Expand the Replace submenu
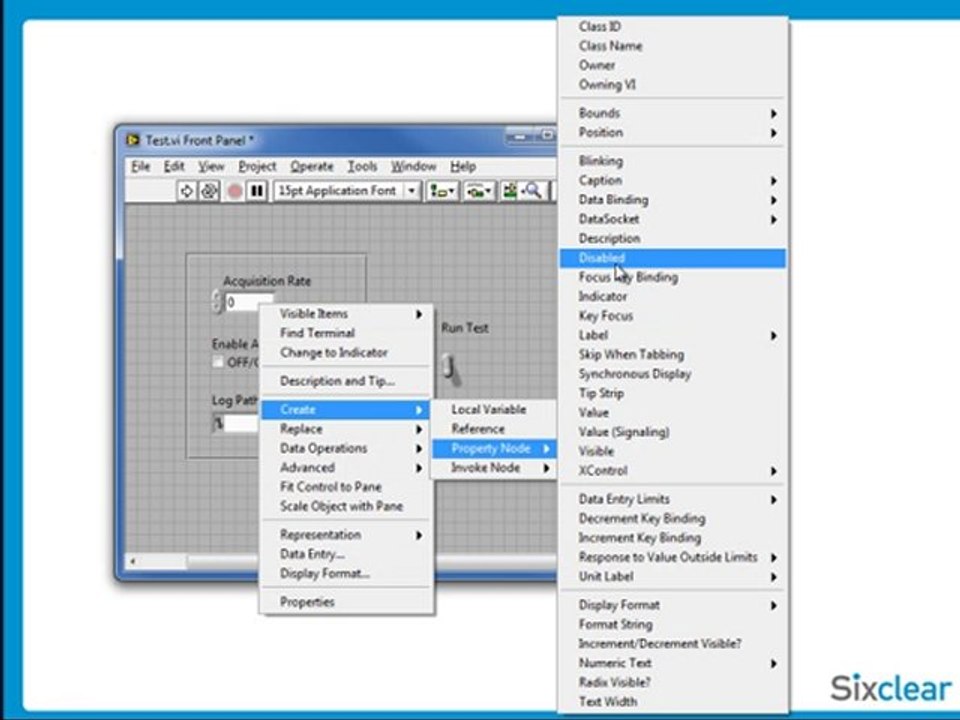Viewport: 960px width, 720px height. tap(347, 429)
